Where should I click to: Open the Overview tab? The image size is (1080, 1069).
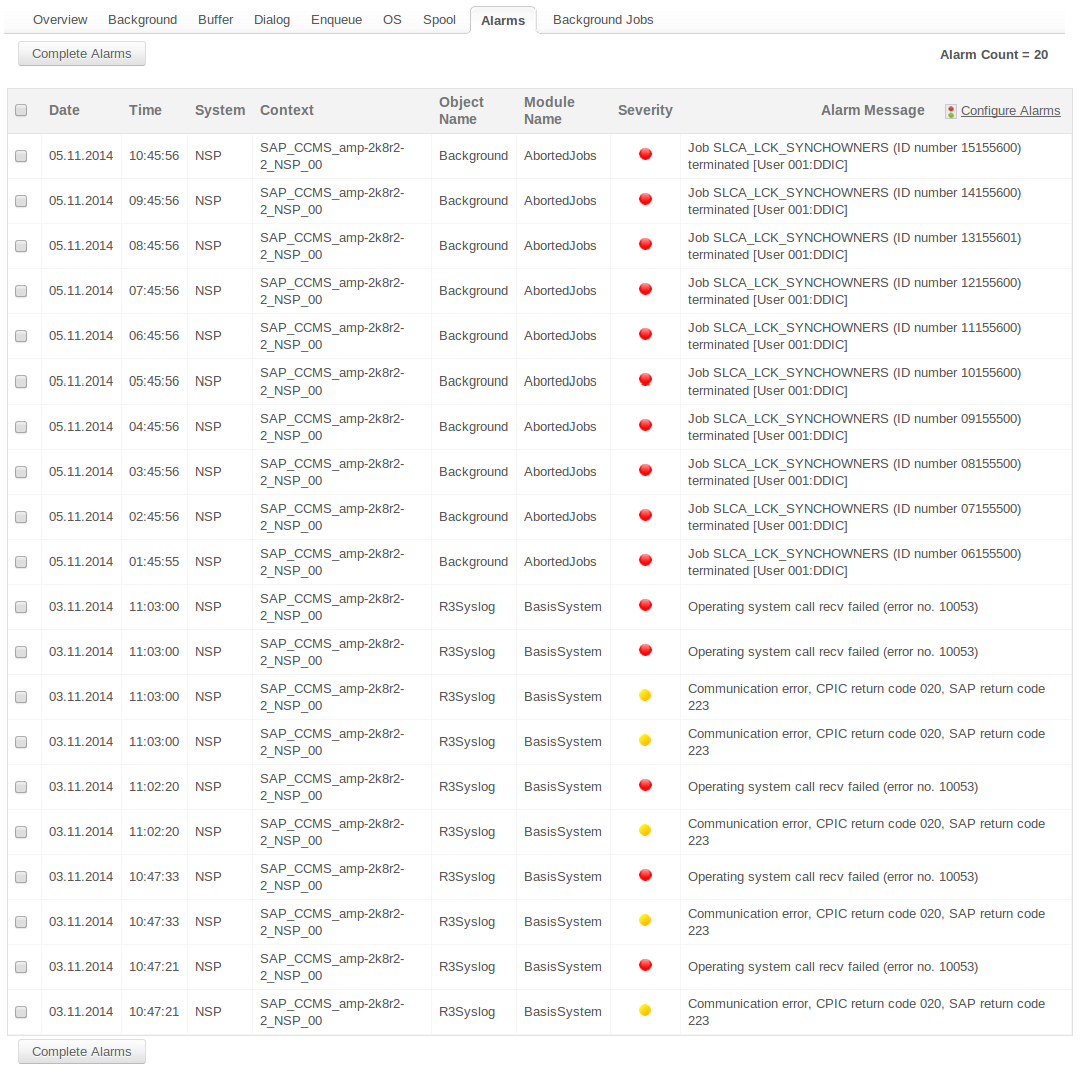click(x=60, y=20)
